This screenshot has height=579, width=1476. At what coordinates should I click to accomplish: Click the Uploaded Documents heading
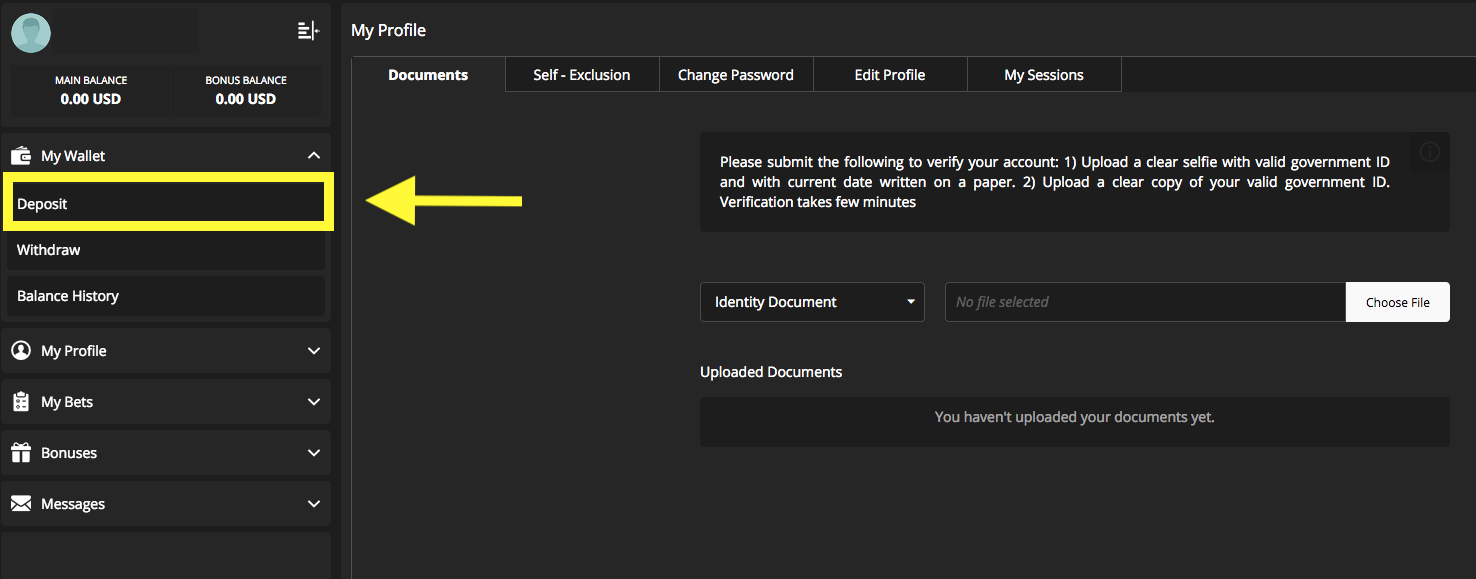tap(771, 372)
